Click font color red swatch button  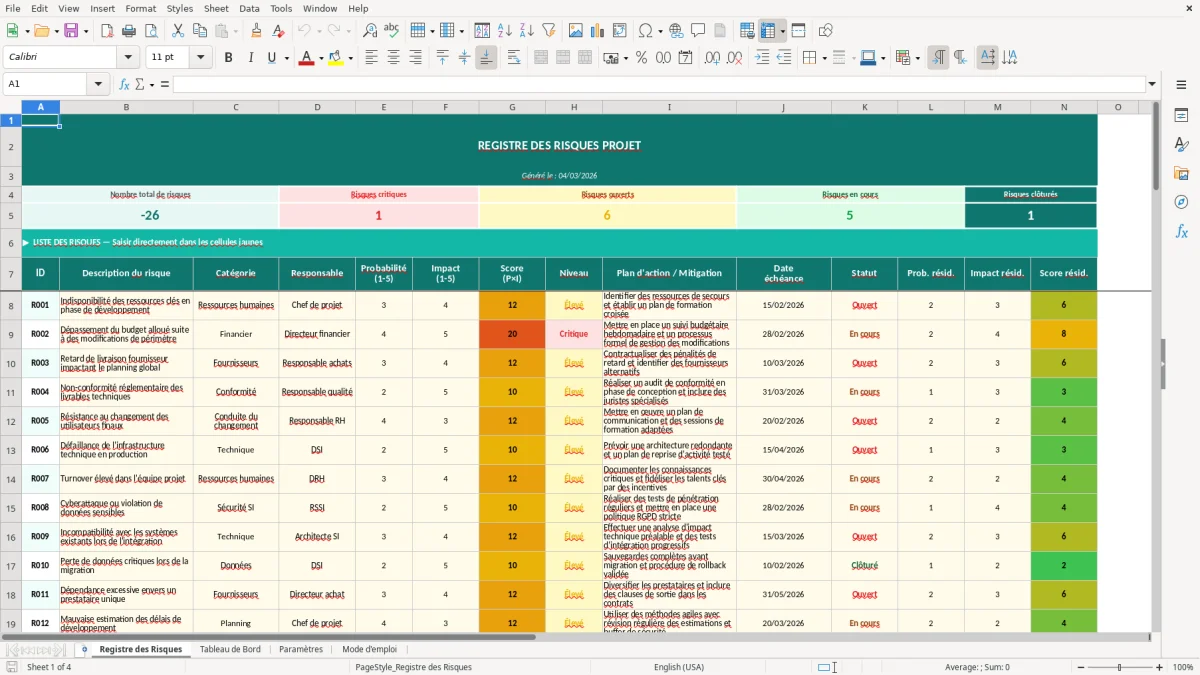tap(306, 58)
